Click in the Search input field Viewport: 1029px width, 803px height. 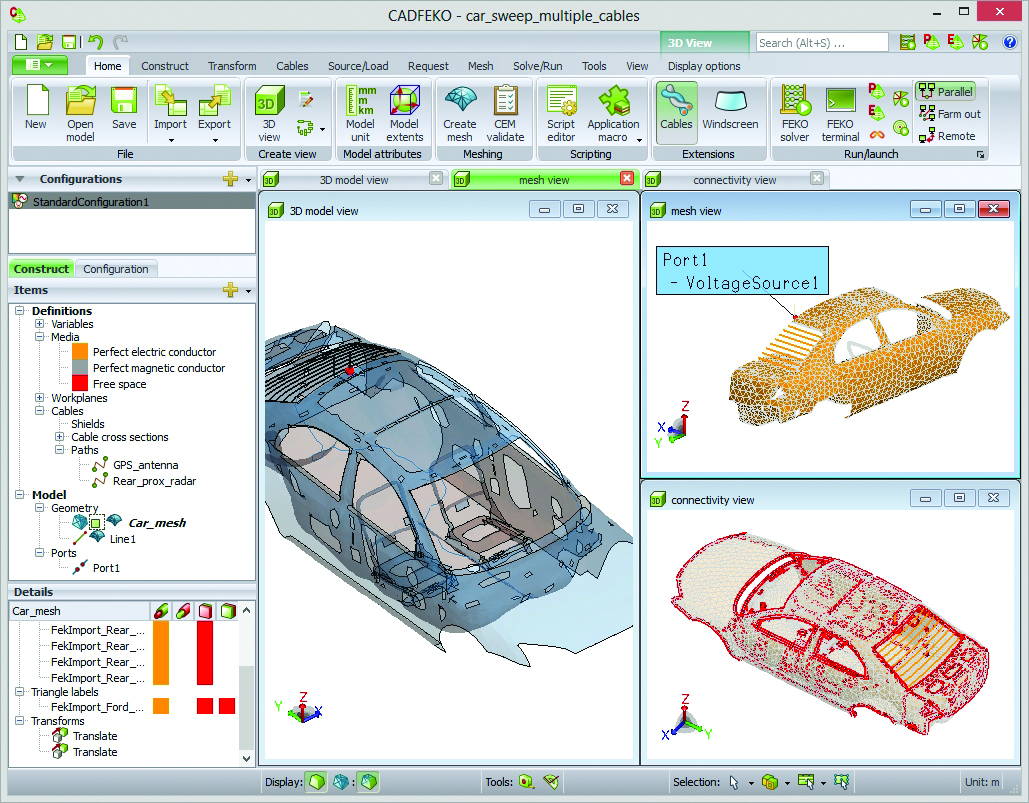(x=821, y=43)
